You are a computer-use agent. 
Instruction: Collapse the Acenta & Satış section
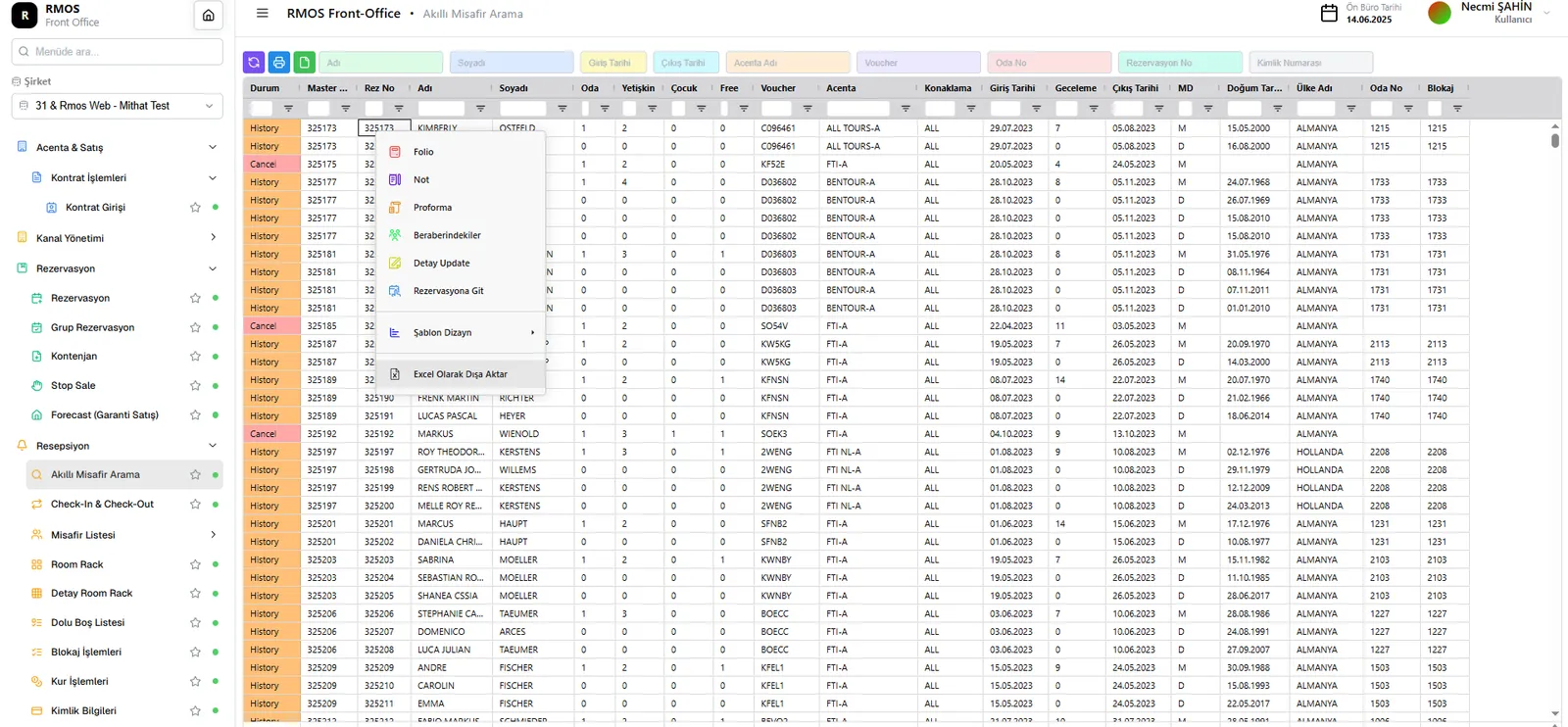213,148
